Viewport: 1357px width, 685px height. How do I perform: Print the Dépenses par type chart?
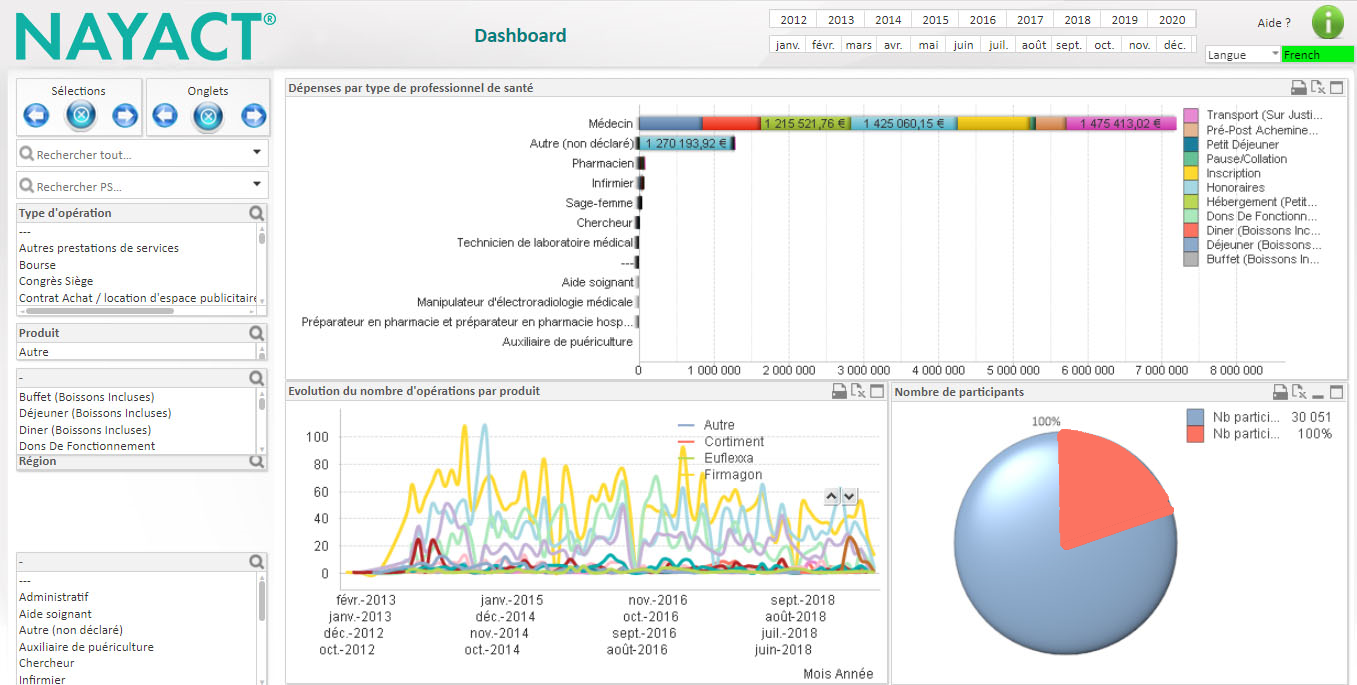pos(1299,88)
